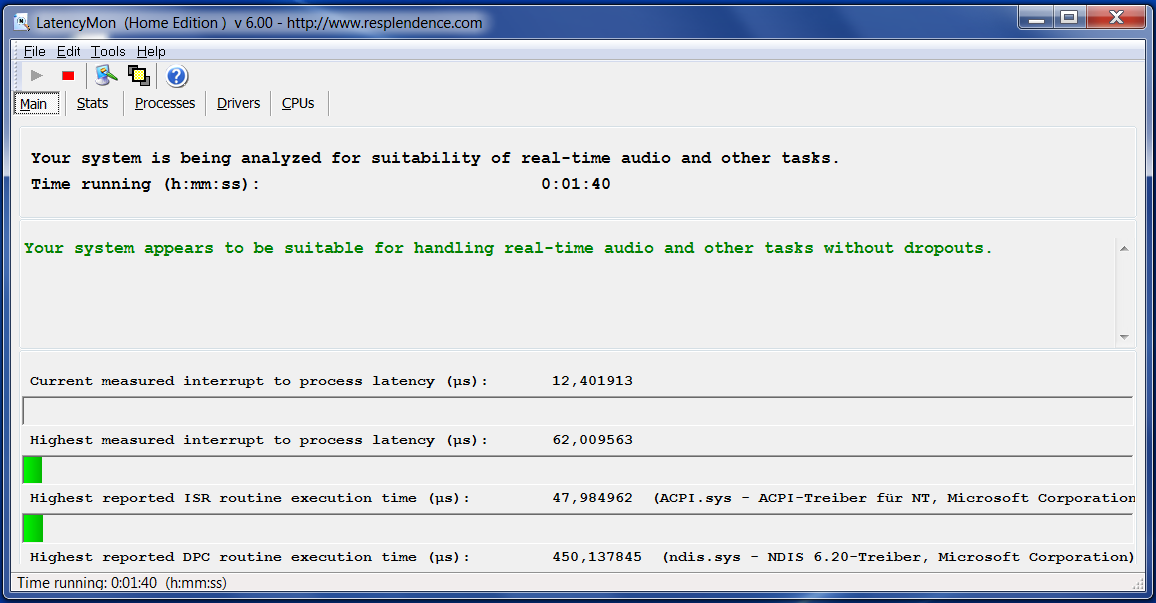Open help via blue question mark icon
This screenshot has height=603, width=1156.
point(177,76)
